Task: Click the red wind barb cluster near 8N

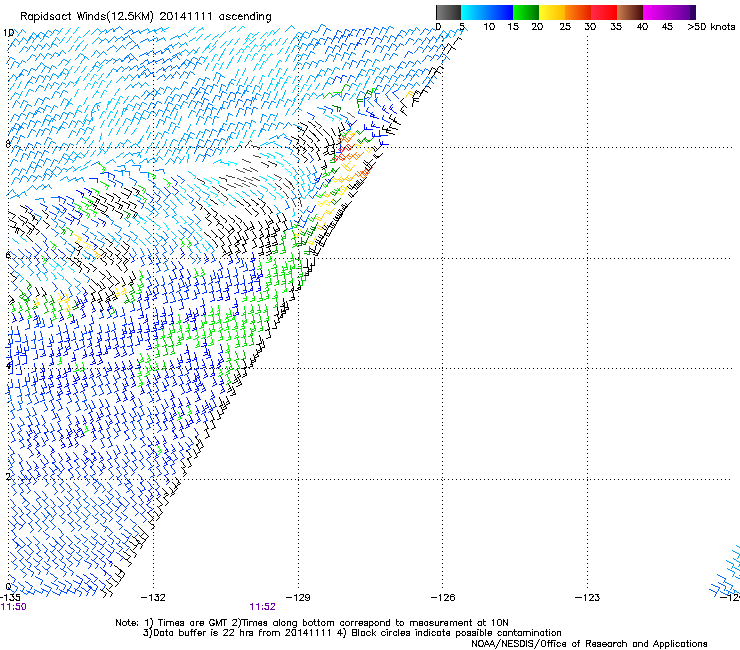Action: [344, 150]
